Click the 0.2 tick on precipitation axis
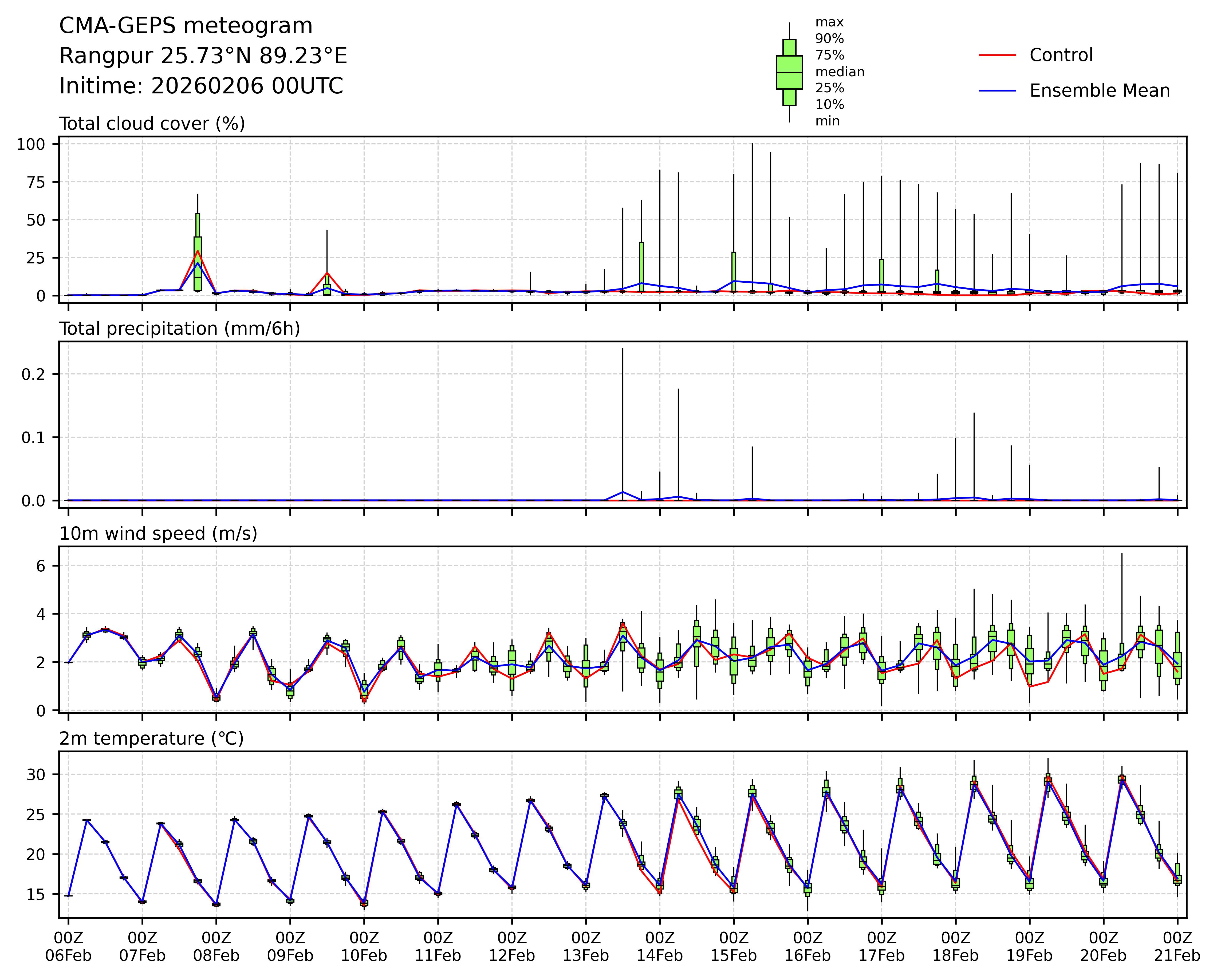1217x980 pixels. [x=33, y=374]
